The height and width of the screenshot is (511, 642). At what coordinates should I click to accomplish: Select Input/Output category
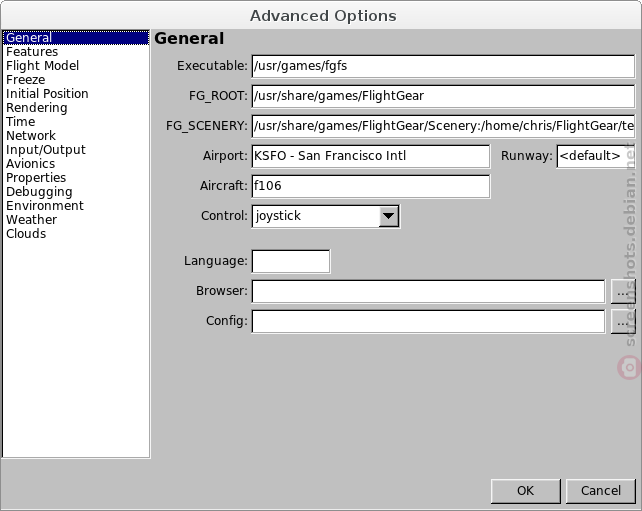pyautogui.click(x=76, y=149)
